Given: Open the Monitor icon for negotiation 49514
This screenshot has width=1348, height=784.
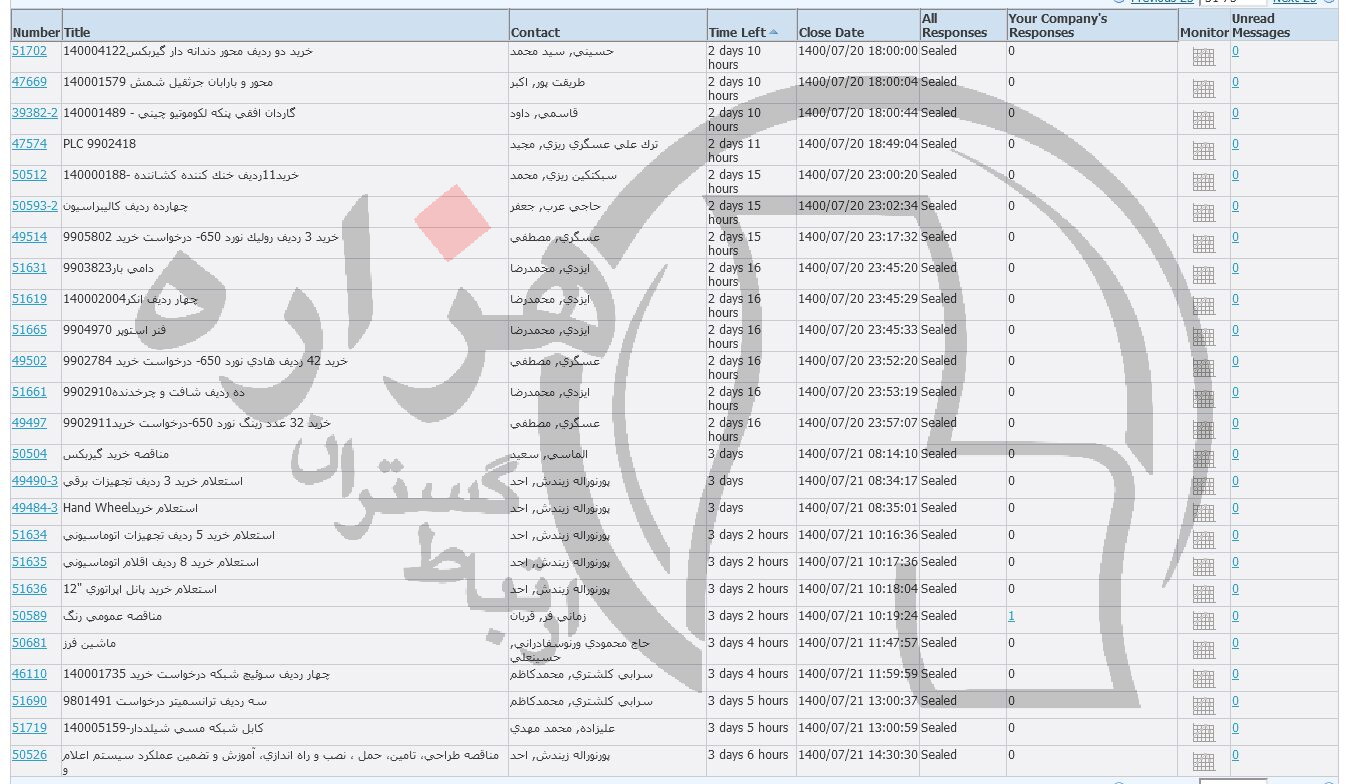Looking at the screenshot, I should pyautogui.click(x=1204, y=244).
